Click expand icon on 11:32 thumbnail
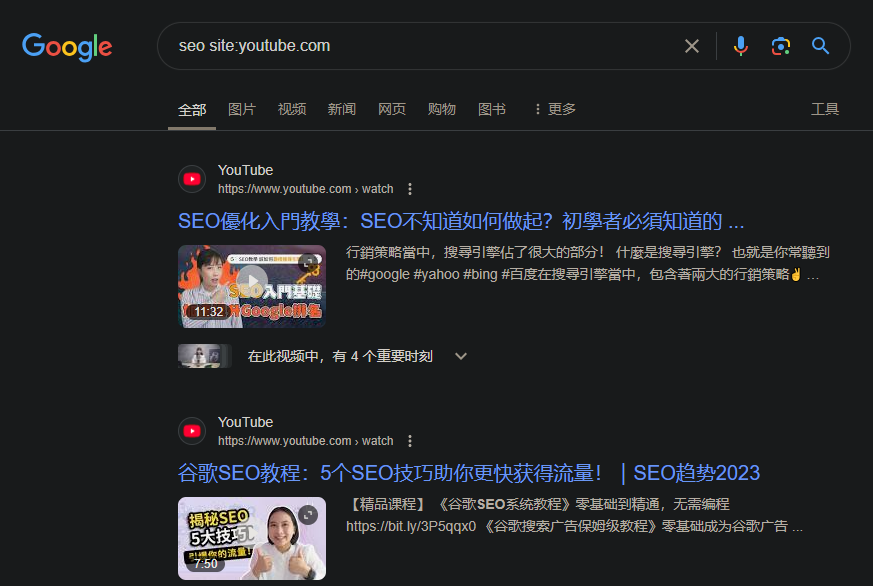 point(308,263)
